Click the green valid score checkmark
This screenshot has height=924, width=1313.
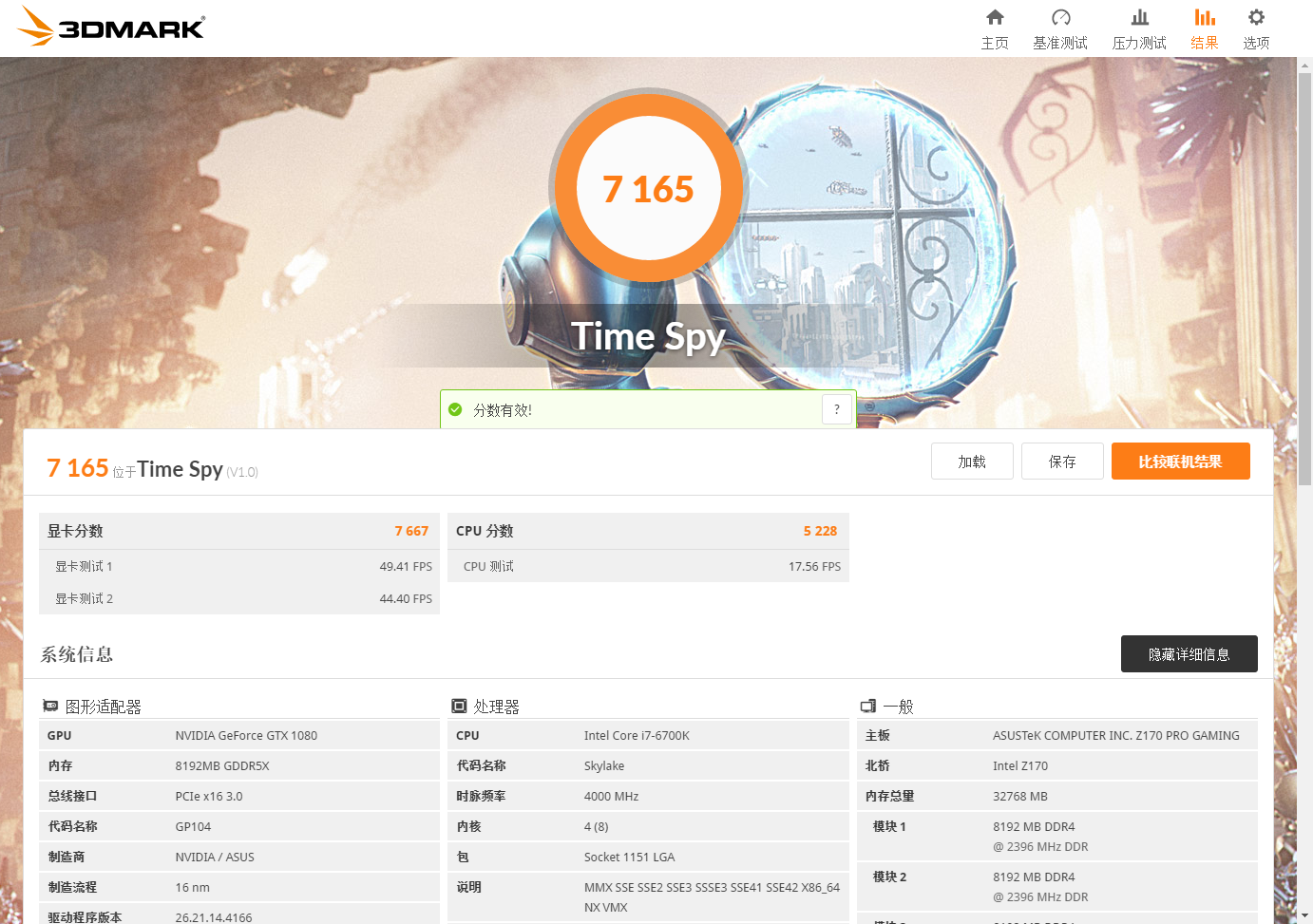click(x=455, y=409)
